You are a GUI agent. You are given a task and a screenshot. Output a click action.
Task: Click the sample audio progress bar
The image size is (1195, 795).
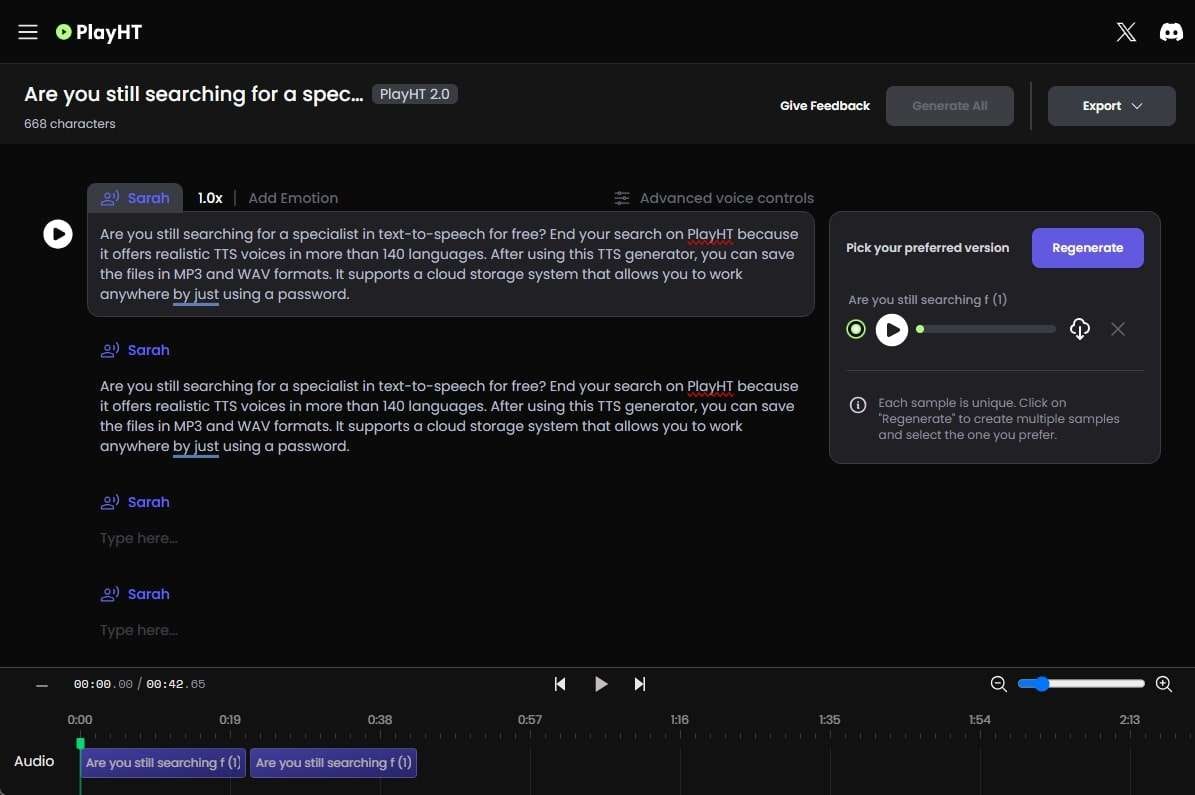pos(986,329)
